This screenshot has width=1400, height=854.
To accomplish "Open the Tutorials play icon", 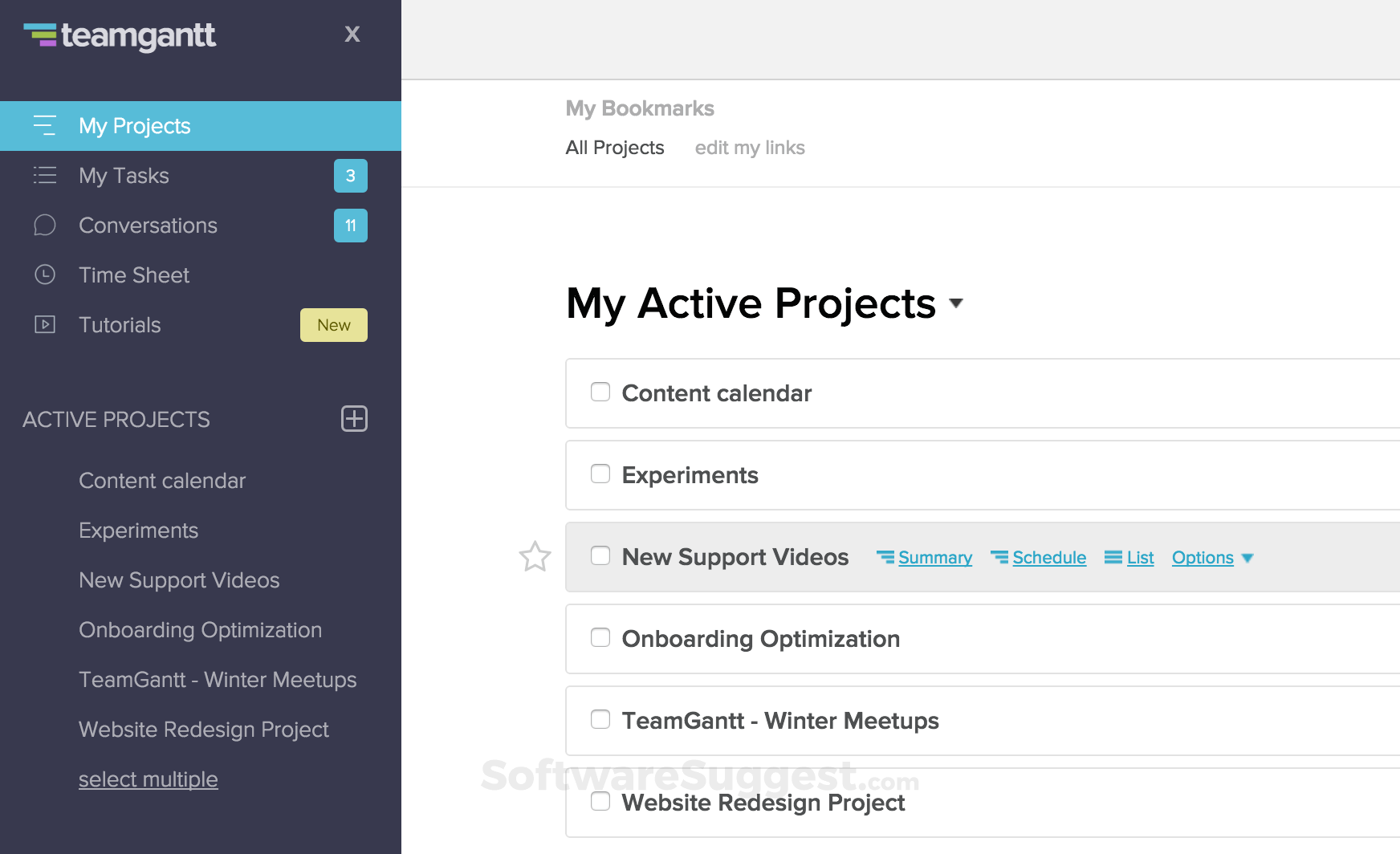I will [45, 325].
